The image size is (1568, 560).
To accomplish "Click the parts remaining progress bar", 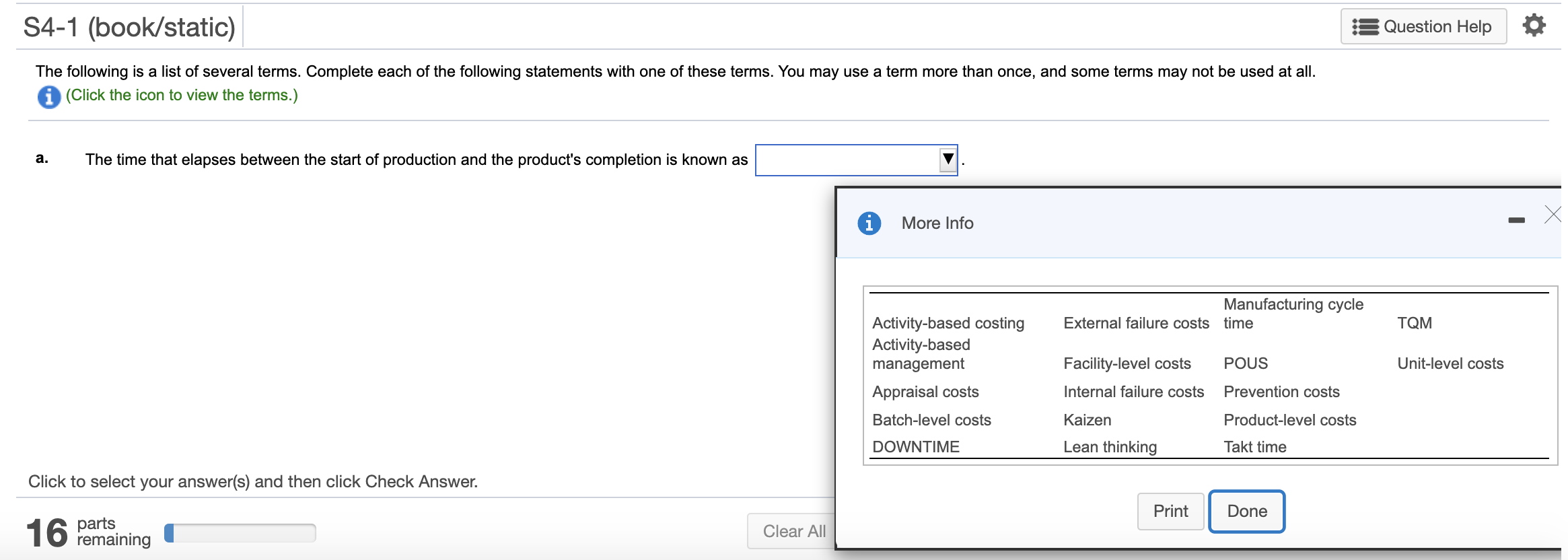I will click(240, 533).
